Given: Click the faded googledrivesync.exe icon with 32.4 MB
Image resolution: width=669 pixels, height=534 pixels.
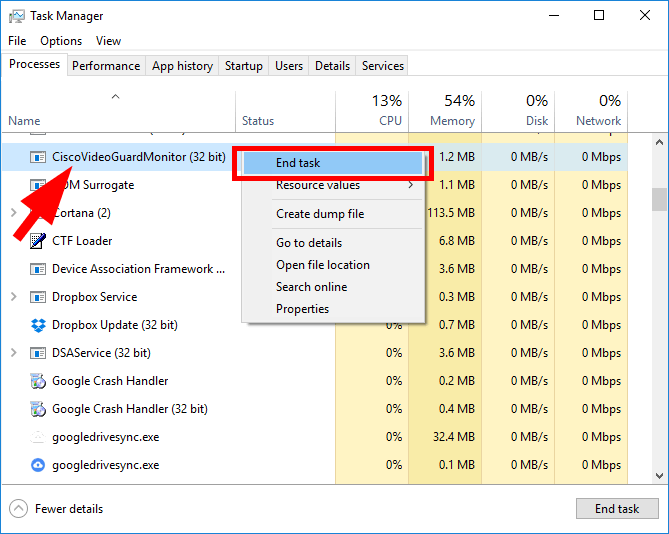Looking at the screenshot, I should click(38, 437).
